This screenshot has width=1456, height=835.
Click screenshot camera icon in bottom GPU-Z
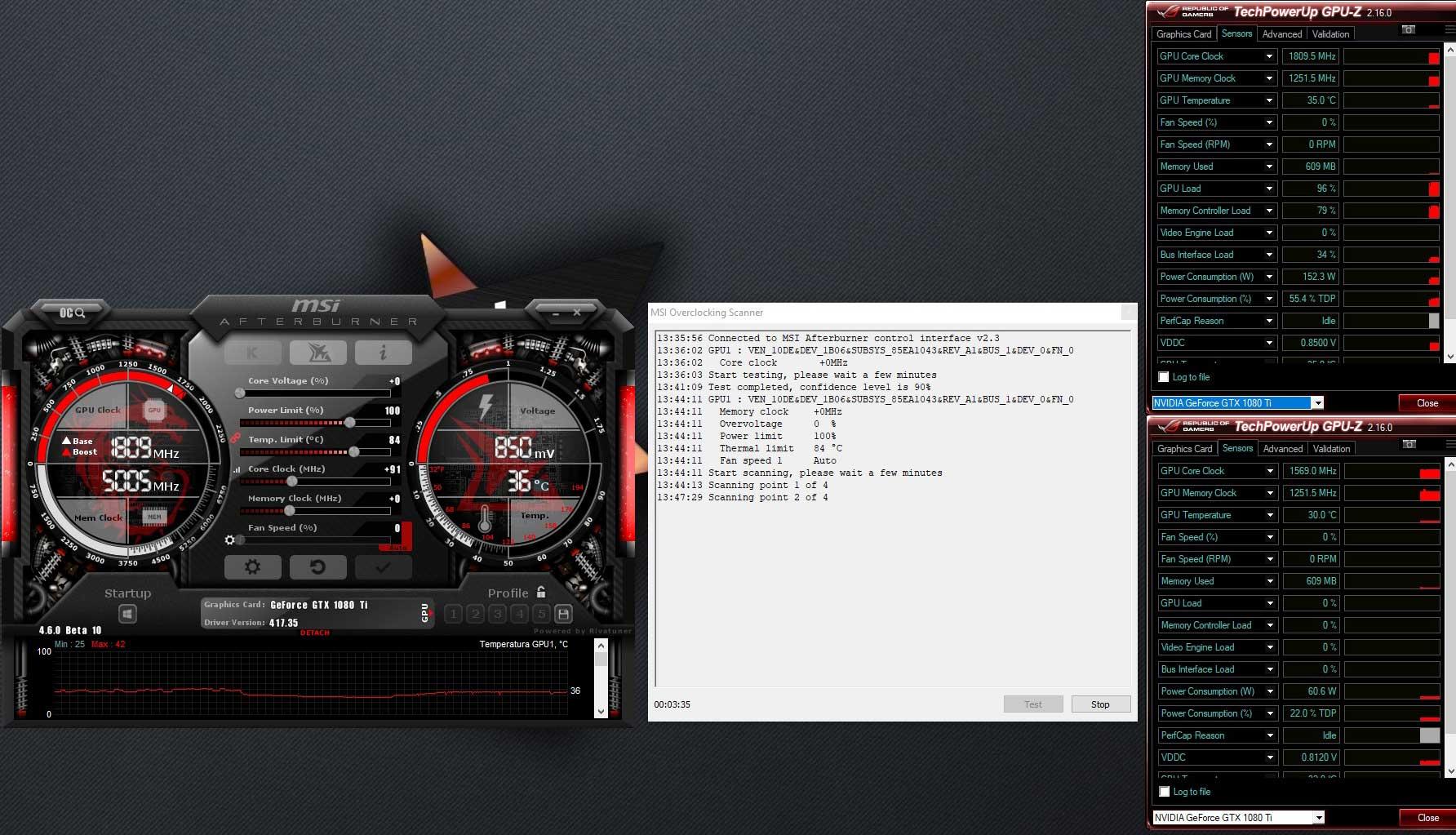click(x=1409, y=444)
